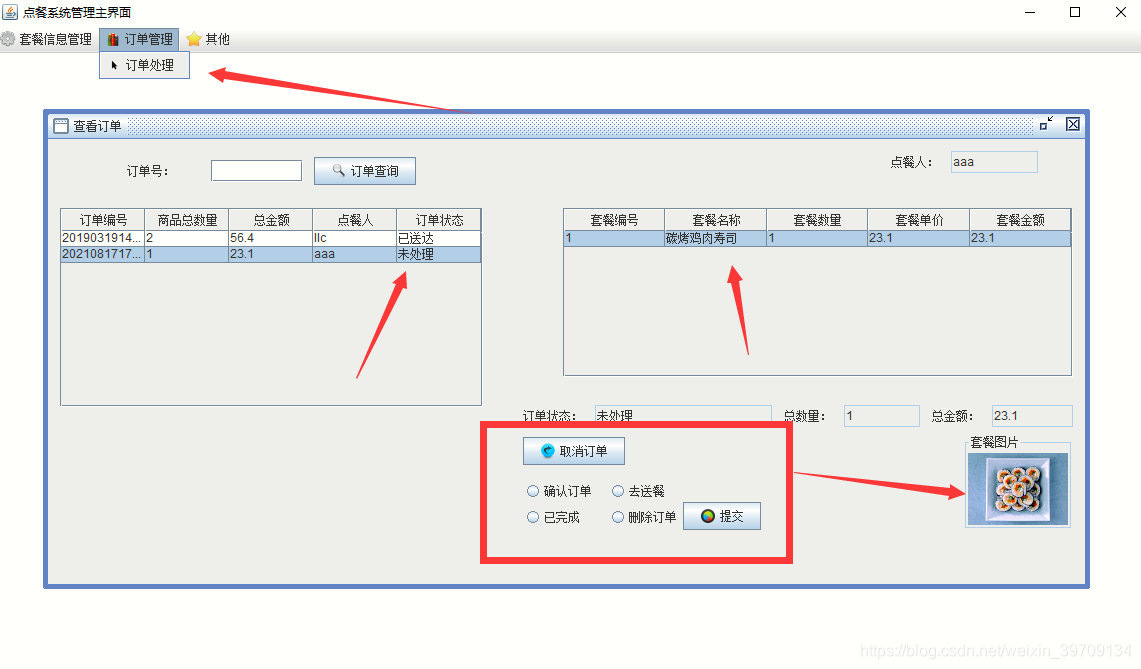This screenshot has height=669, width=1141.
Task: Minimize the 点餐系统管理主界面 window
Action: tap(1030, 12)
